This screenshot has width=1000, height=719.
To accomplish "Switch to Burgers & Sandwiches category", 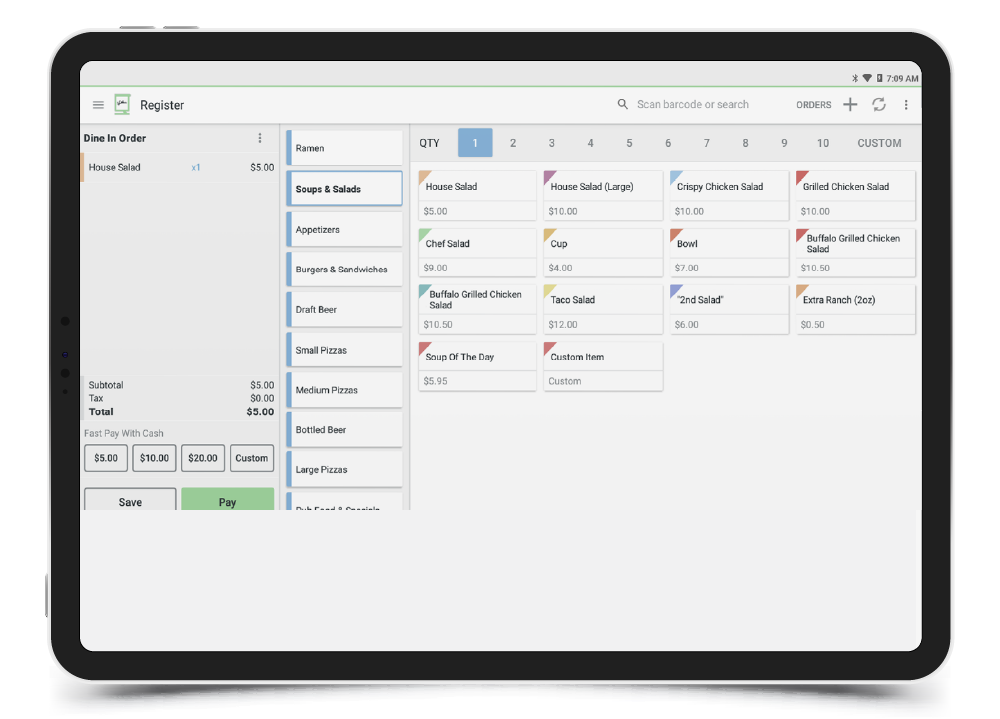I will pyautogui.click(x=345, y=269).
